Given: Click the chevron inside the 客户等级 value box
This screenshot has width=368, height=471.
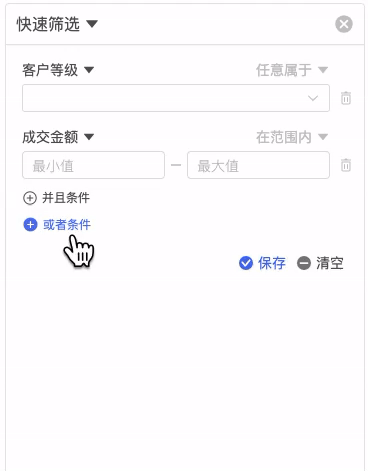Looking at the screenshot, I should pos(313,98).
